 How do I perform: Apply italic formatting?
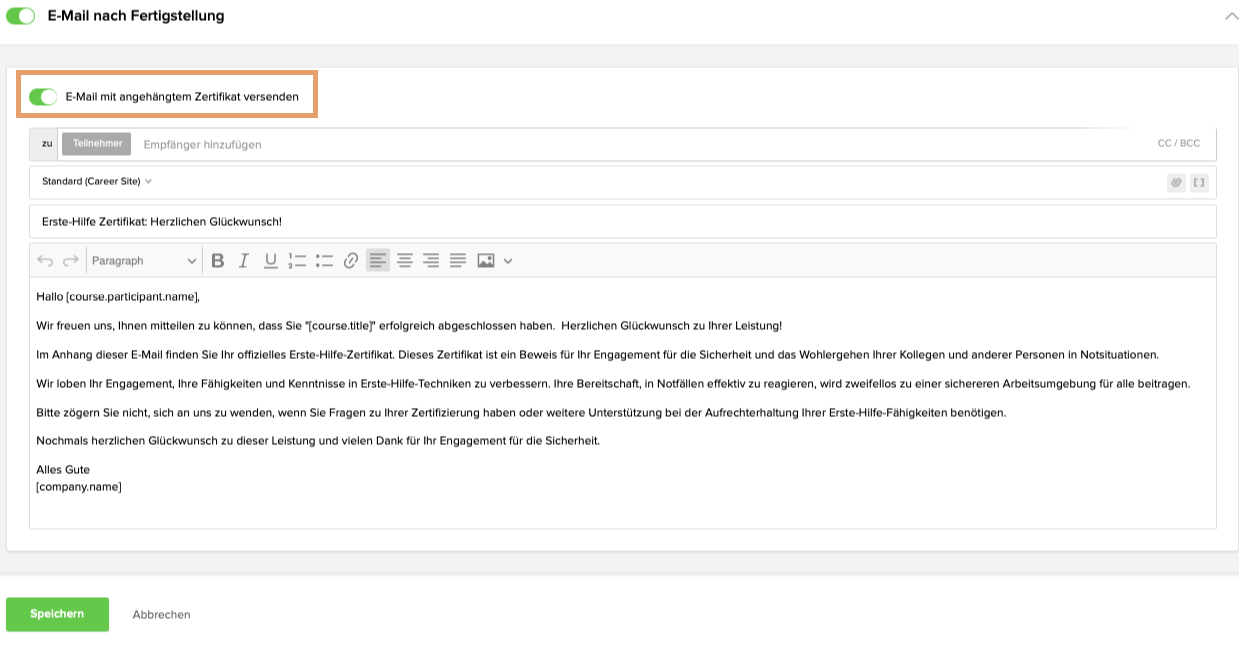[243, 260]
